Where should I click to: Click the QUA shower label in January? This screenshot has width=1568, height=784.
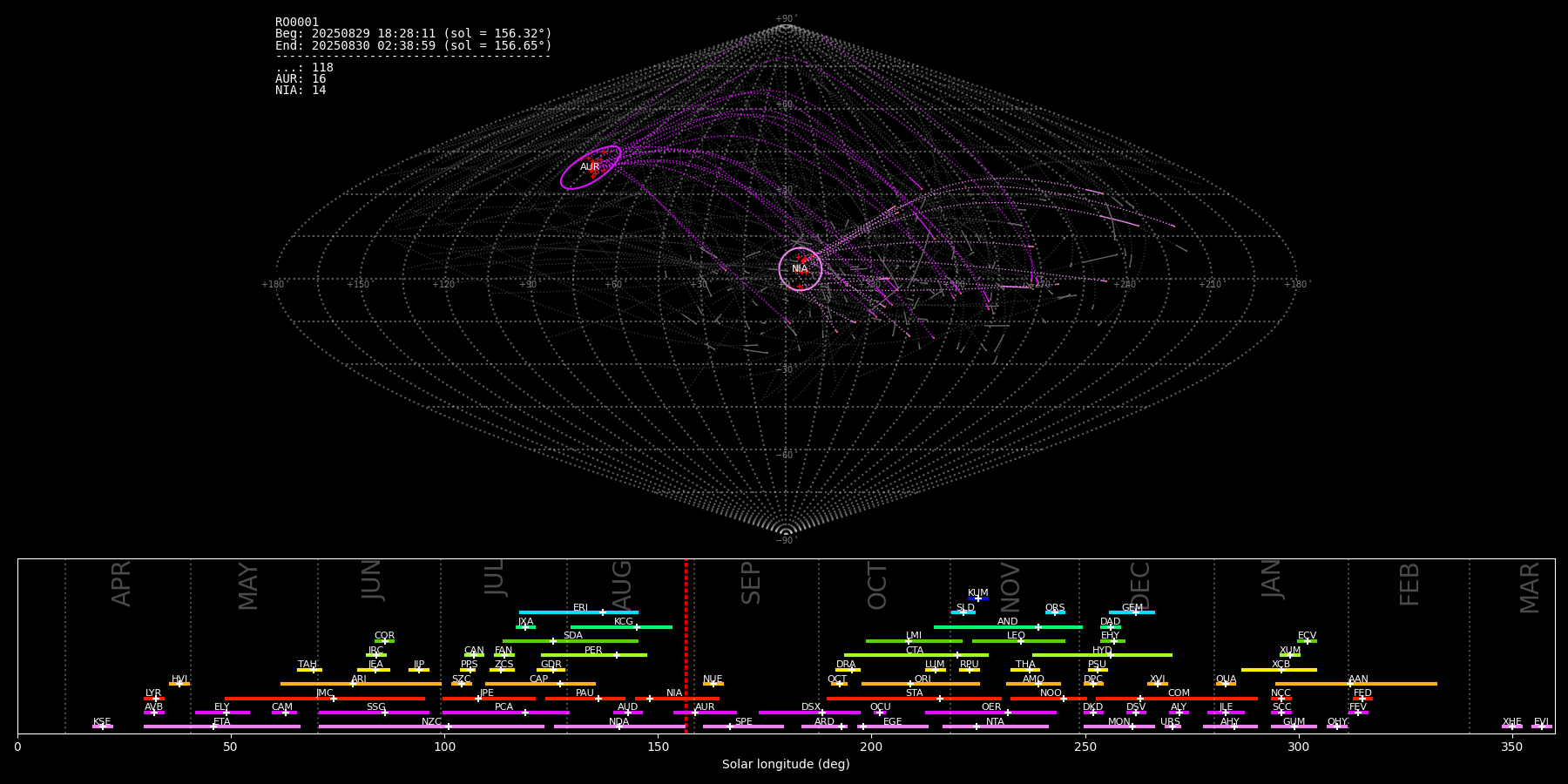click(x=1226, y=679)
